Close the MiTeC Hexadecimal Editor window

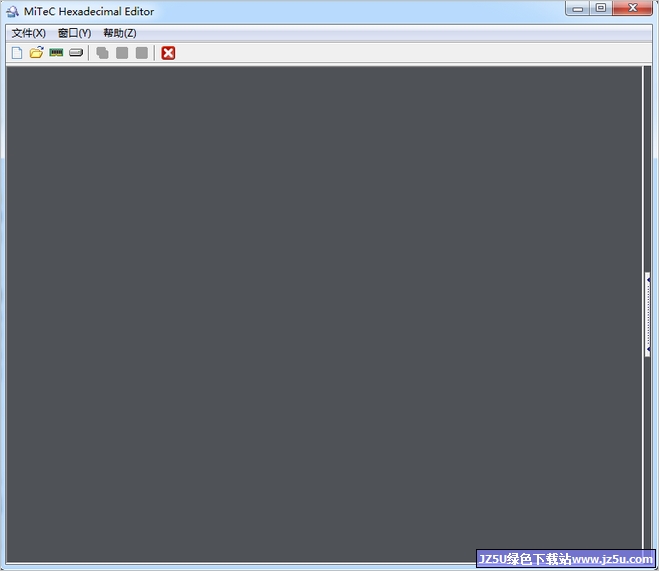pyautogui.click(x=633, y=8)
